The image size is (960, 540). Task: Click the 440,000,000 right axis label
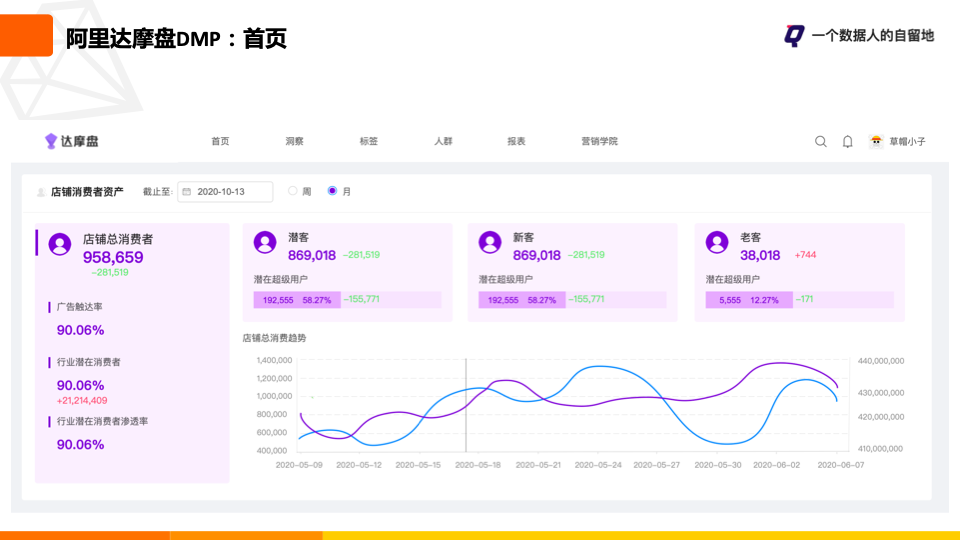[880, 361]
